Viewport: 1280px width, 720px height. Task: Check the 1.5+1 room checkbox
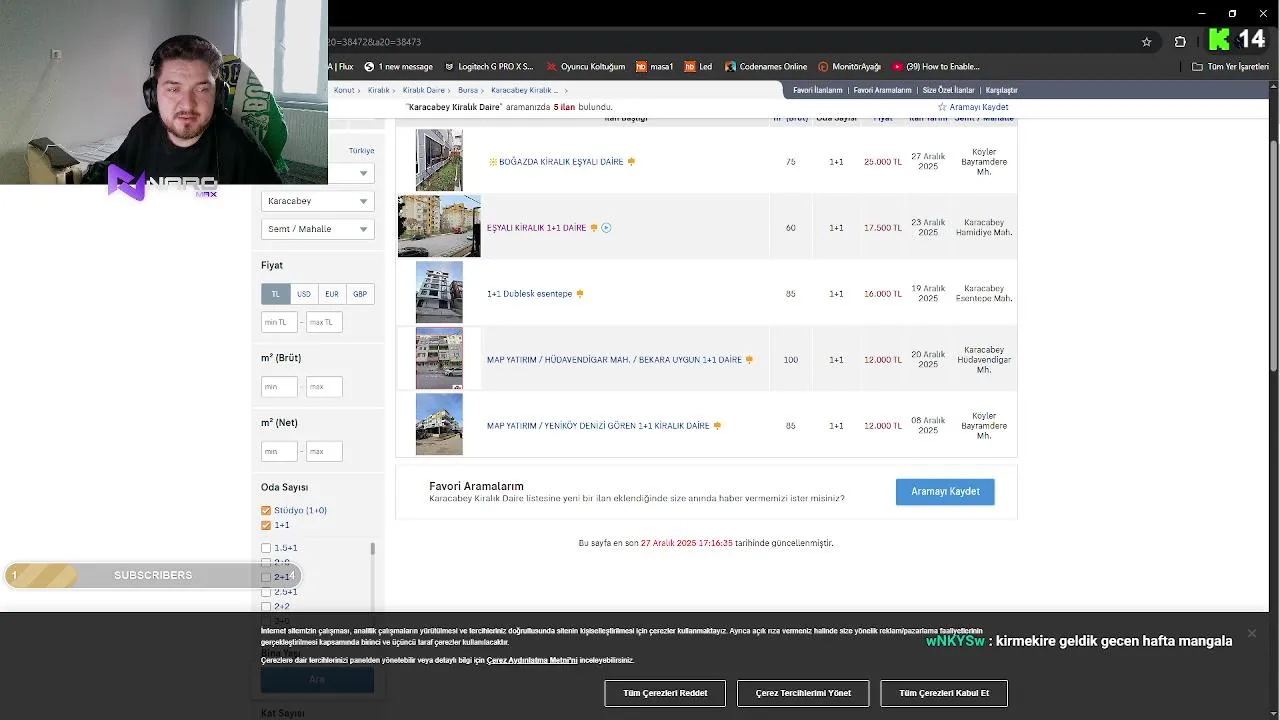[266, 548]
